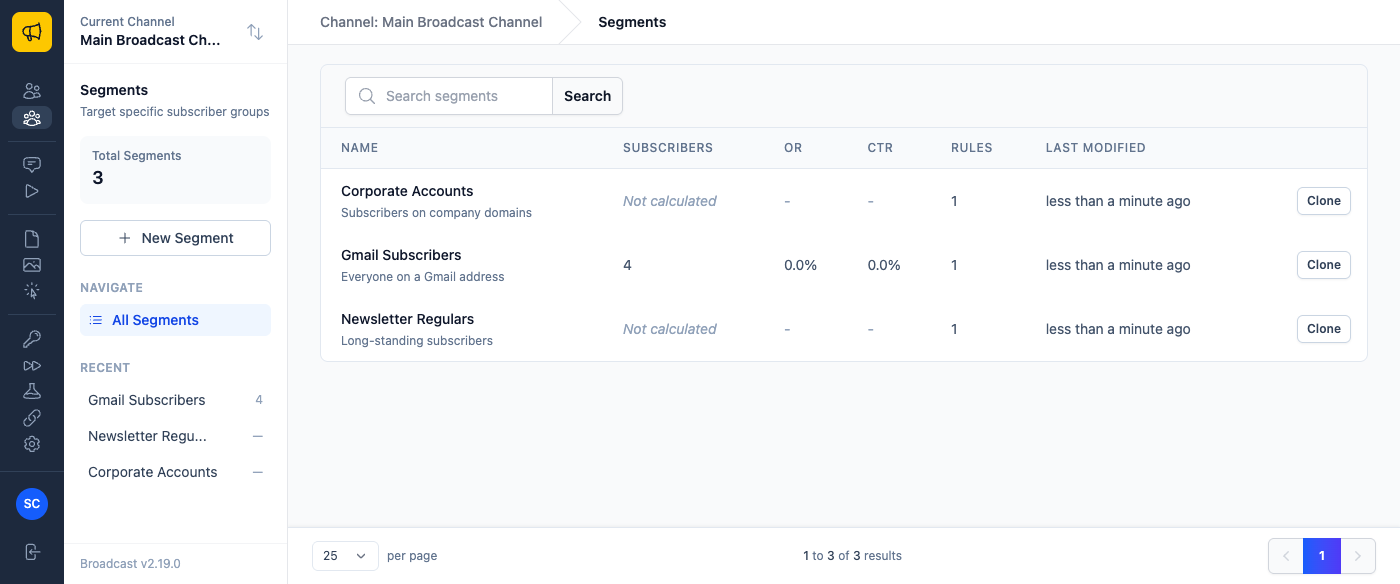Open the Settings gear icon

pos(32,444)
